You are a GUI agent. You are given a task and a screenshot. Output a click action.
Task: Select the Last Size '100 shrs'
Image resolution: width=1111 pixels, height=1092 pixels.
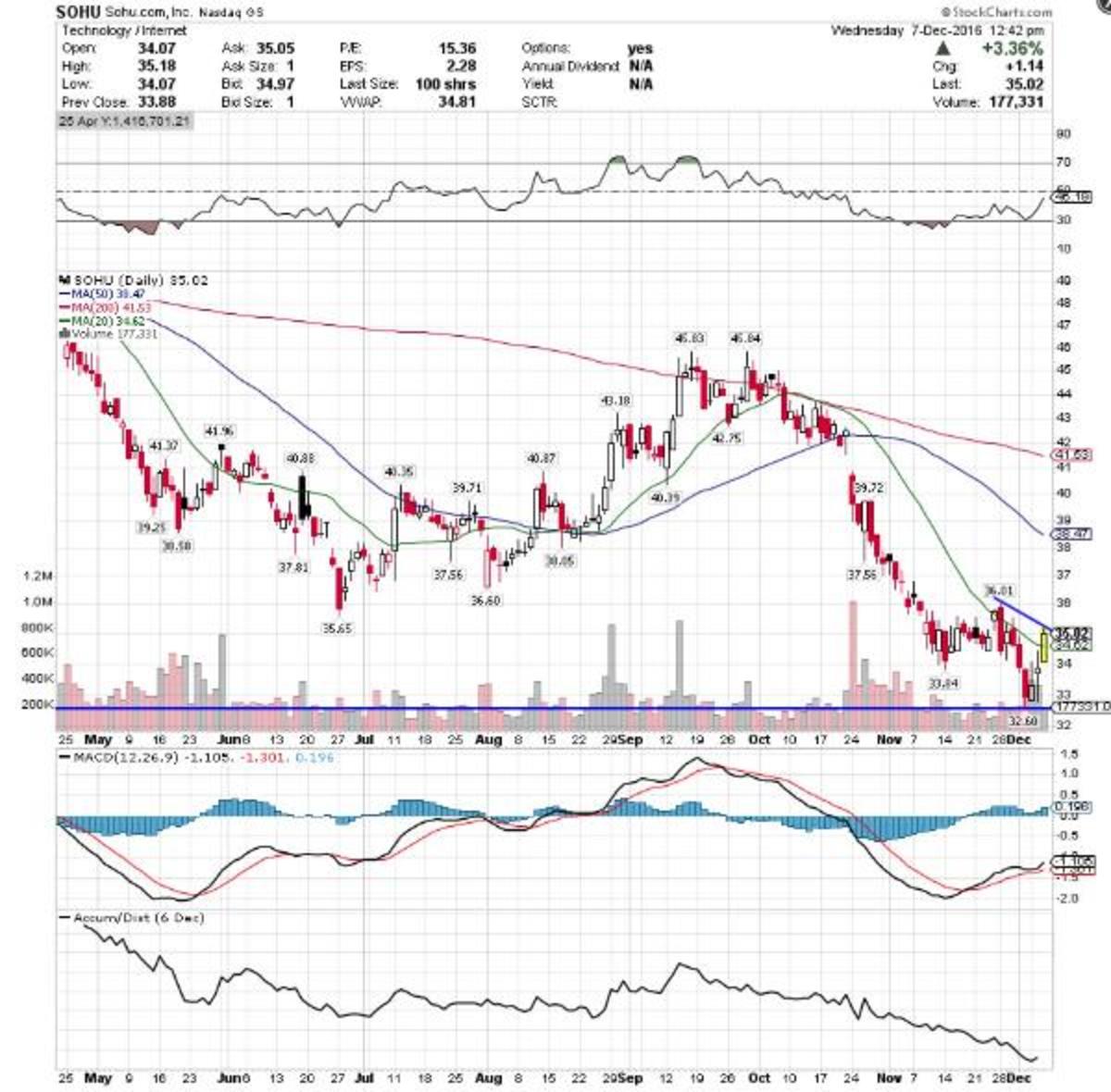tap(447, 84)
